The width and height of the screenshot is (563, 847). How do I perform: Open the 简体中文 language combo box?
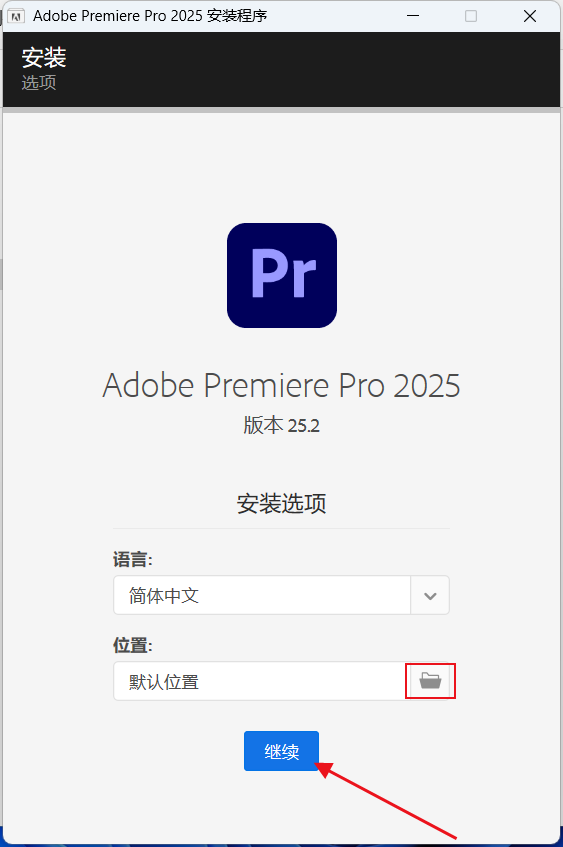click(281, 595)
